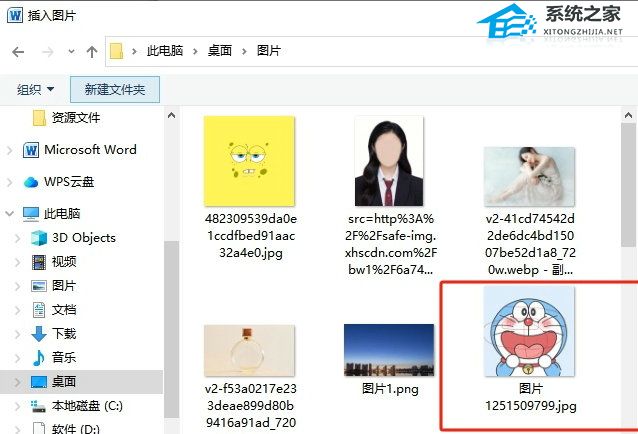Select the skyline 图片1.png thumbnail
The image size is (638, 434).
coord(389,350)
